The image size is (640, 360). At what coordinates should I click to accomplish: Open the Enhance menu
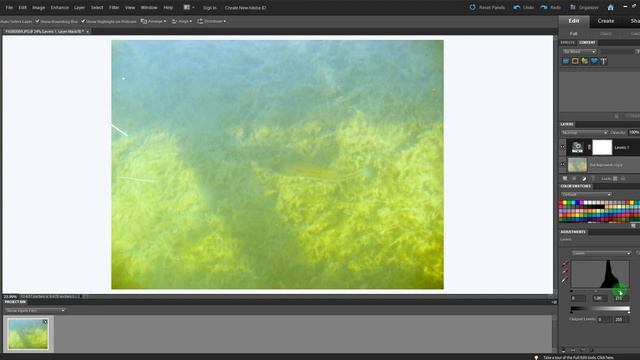pyautogui.click(x=60, y=7)
